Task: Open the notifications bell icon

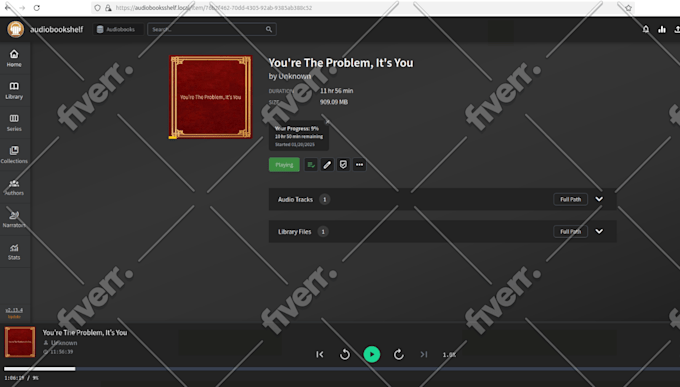Action: point(646,30)
